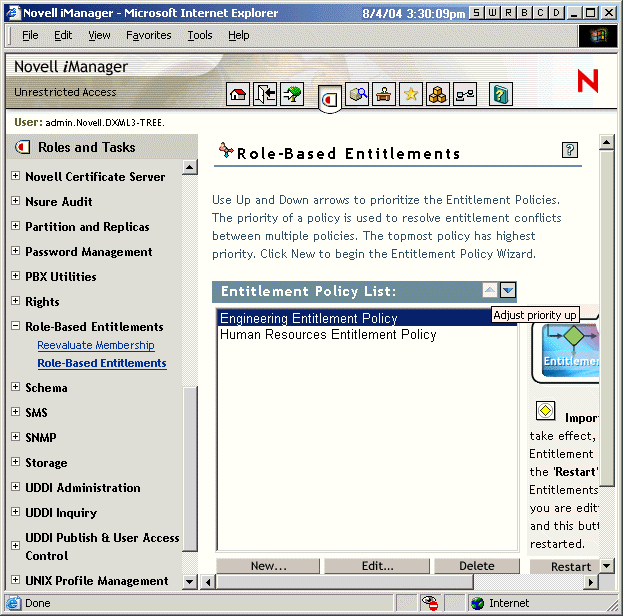Select Engineering Entitlement Policy in list
623x616 pixels.
pos(367,318)
